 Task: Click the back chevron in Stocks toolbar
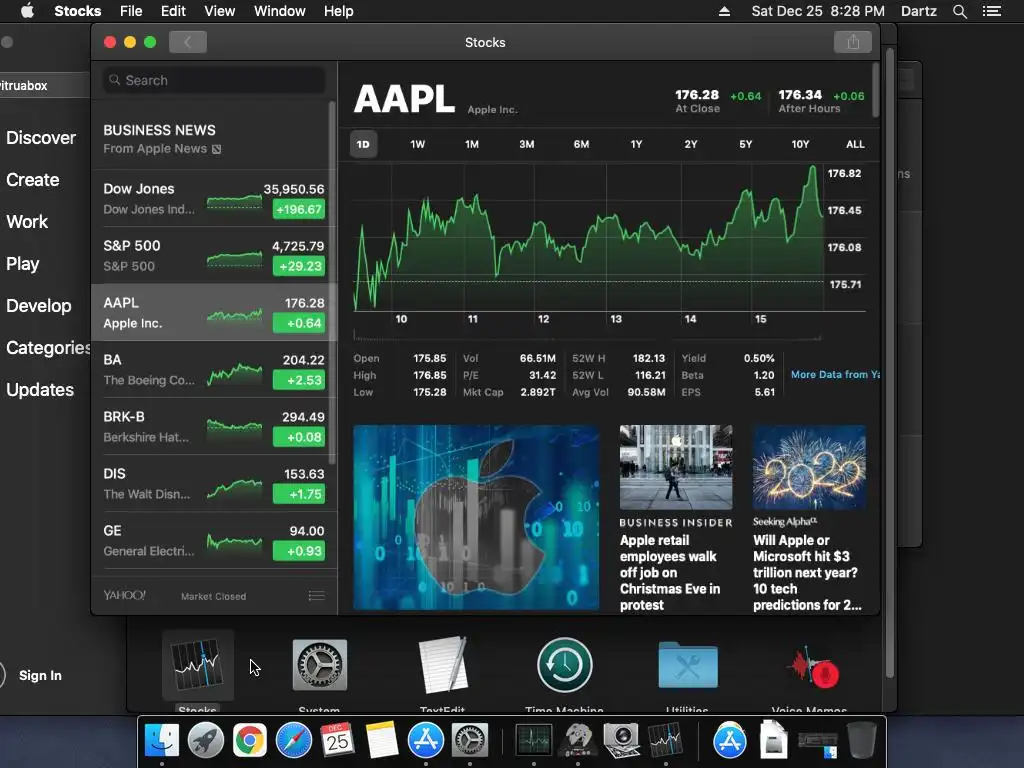click(x=187, y=42)
